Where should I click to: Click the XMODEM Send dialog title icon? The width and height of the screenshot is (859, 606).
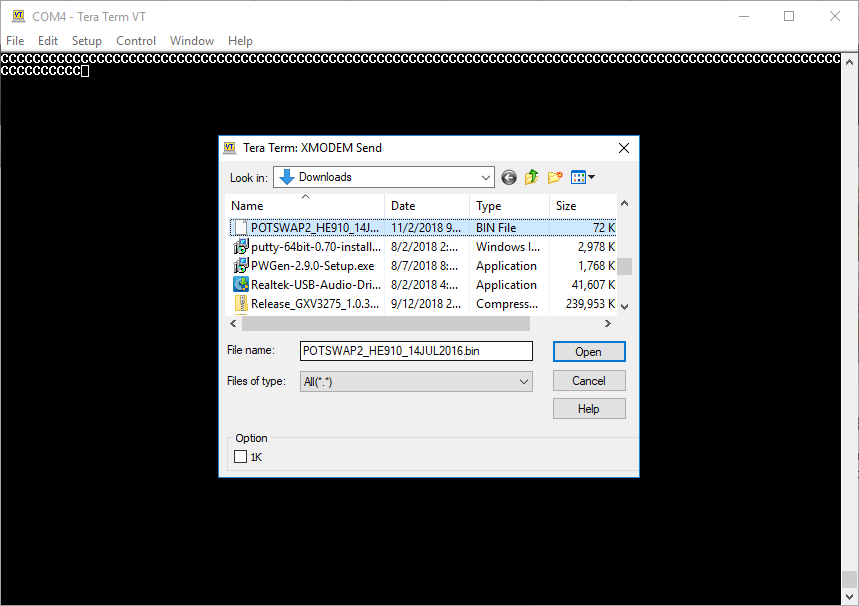point(230,147)
